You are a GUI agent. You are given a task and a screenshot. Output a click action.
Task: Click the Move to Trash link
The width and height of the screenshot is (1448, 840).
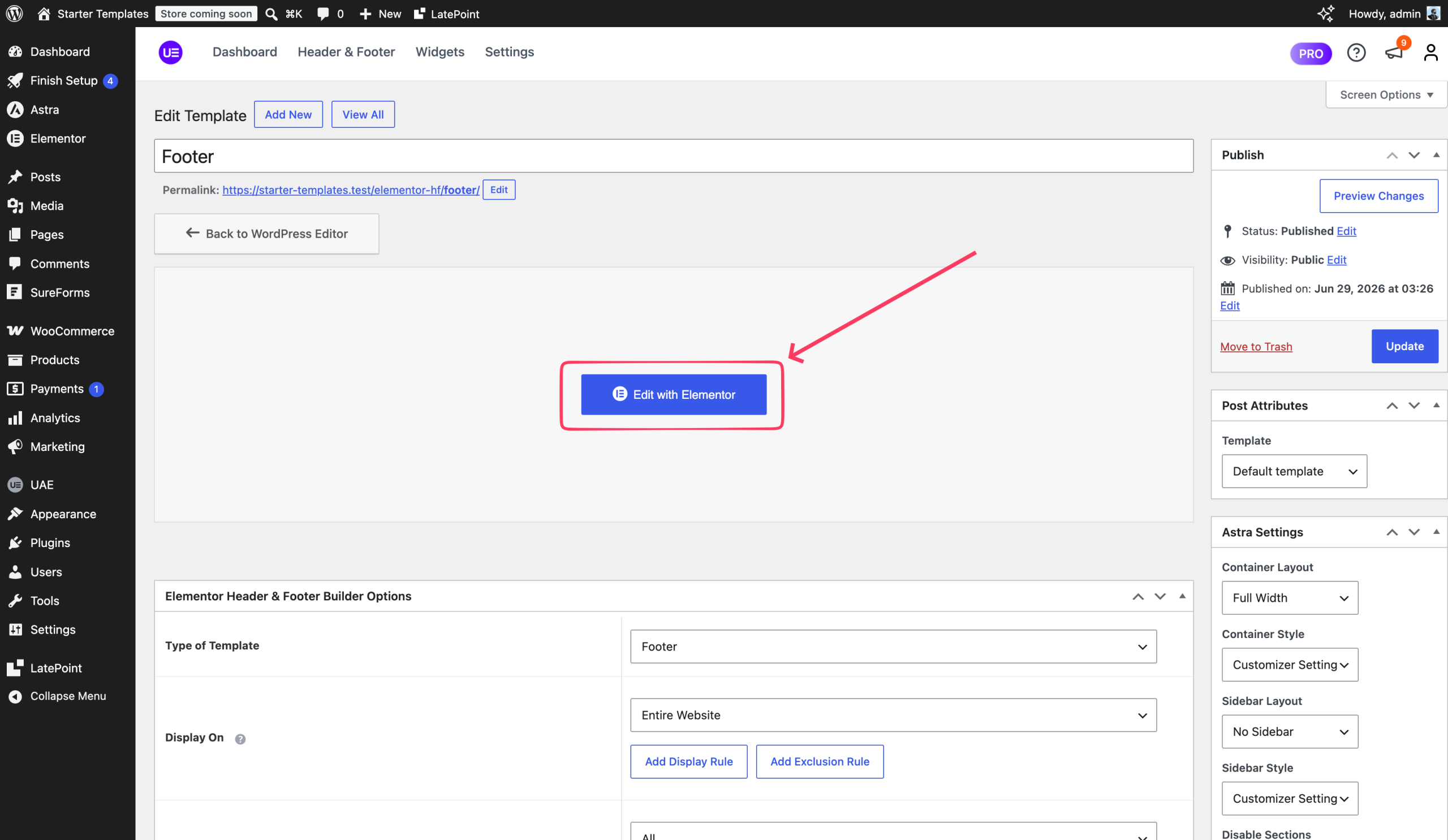[x=1256, y=346]
